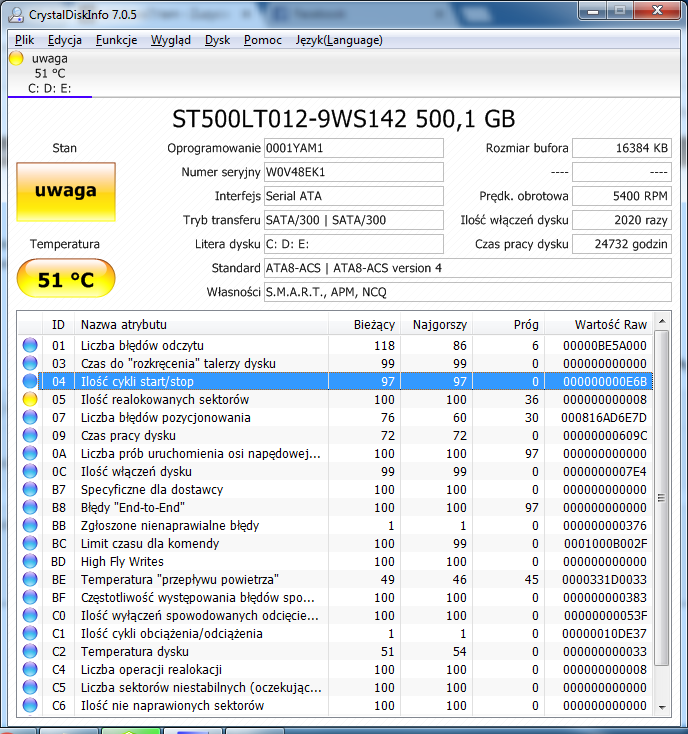This screenshot has width=688, height=734.
Task: Click status icon for row C6 nie naprawionych sektorów
Action: [x=30, y=705]
